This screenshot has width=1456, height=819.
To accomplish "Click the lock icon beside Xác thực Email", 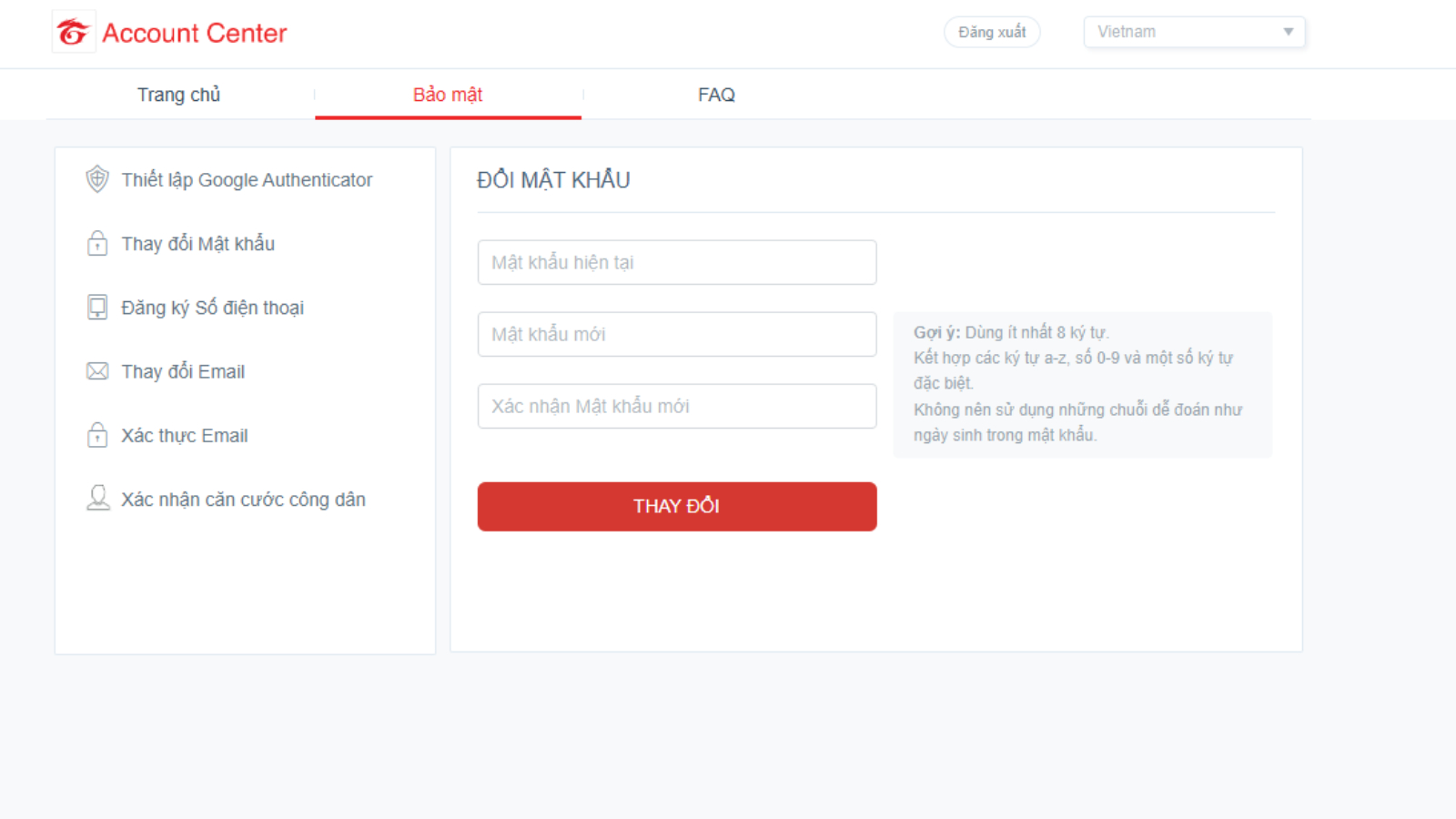I will pyautogui.click(x=97, y=435).
